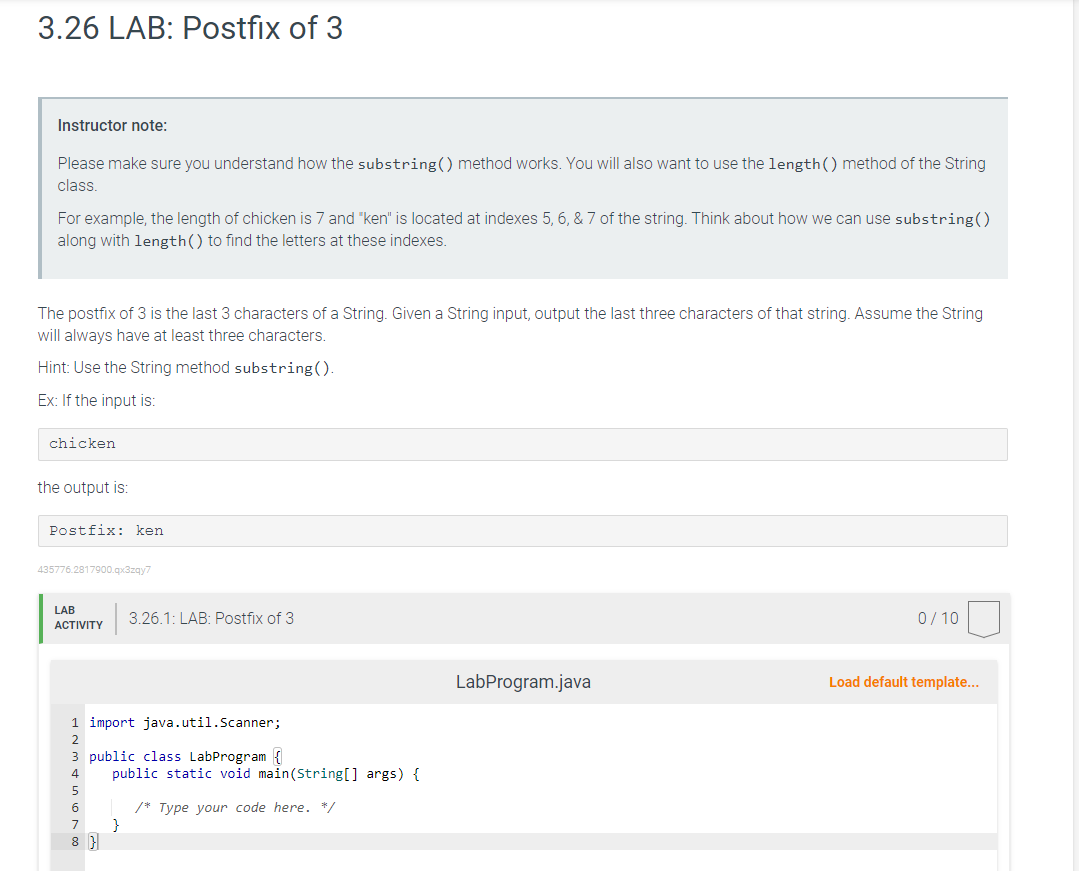
Task: Click the small ID text below the output box
Action: click(x=94, y=570)
